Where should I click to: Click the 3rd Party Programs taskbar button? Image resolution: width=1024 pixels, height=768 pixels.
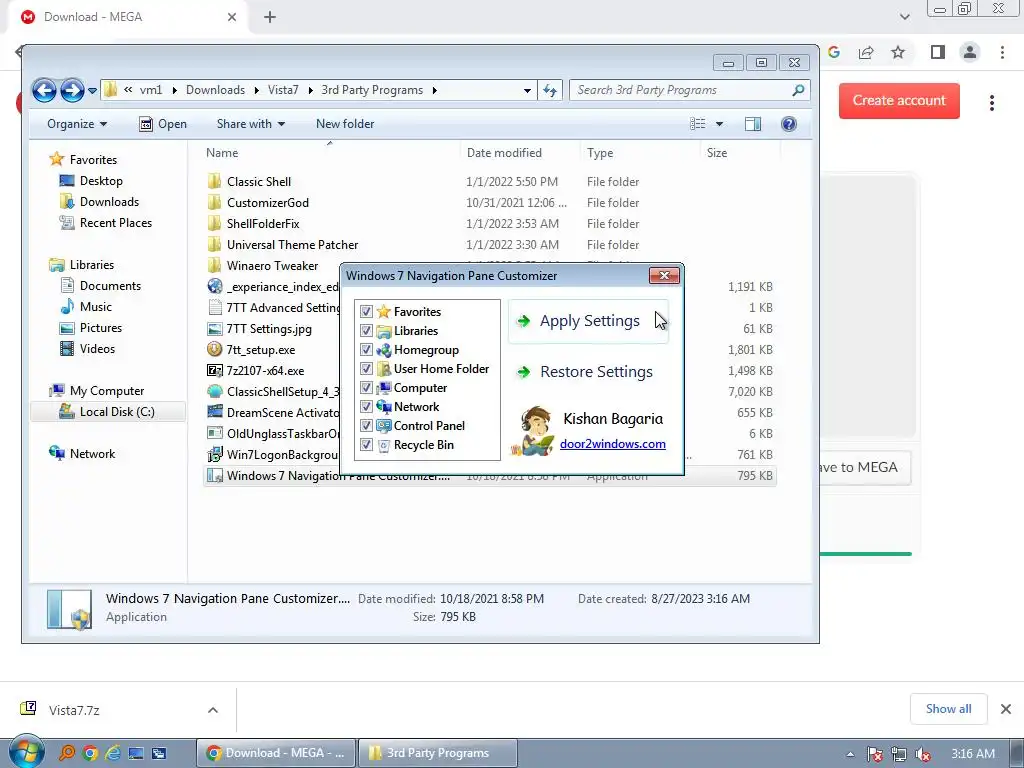(438, 753)
